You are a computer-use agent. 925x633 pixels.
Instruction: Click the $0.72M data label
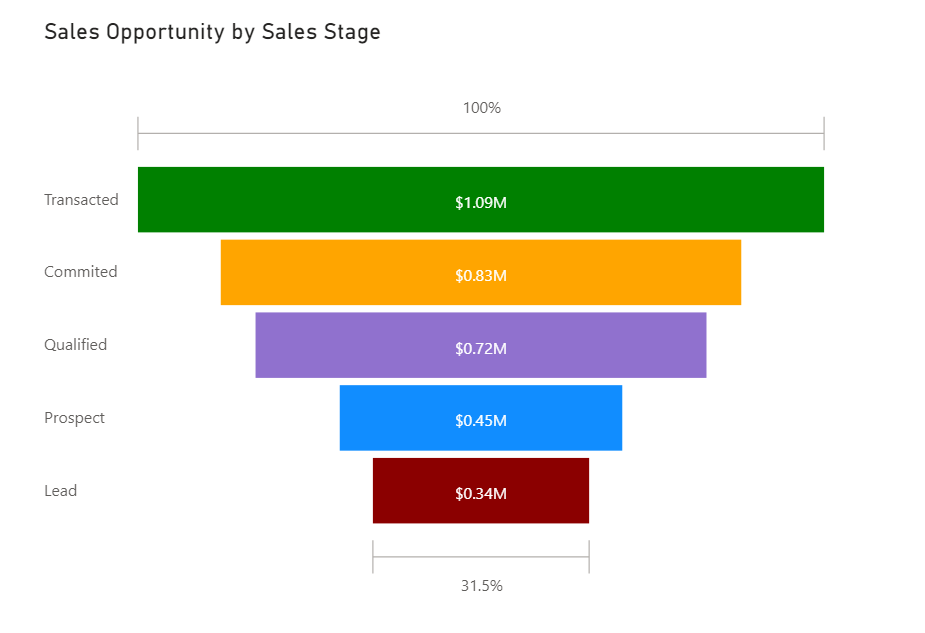point(481,348)
